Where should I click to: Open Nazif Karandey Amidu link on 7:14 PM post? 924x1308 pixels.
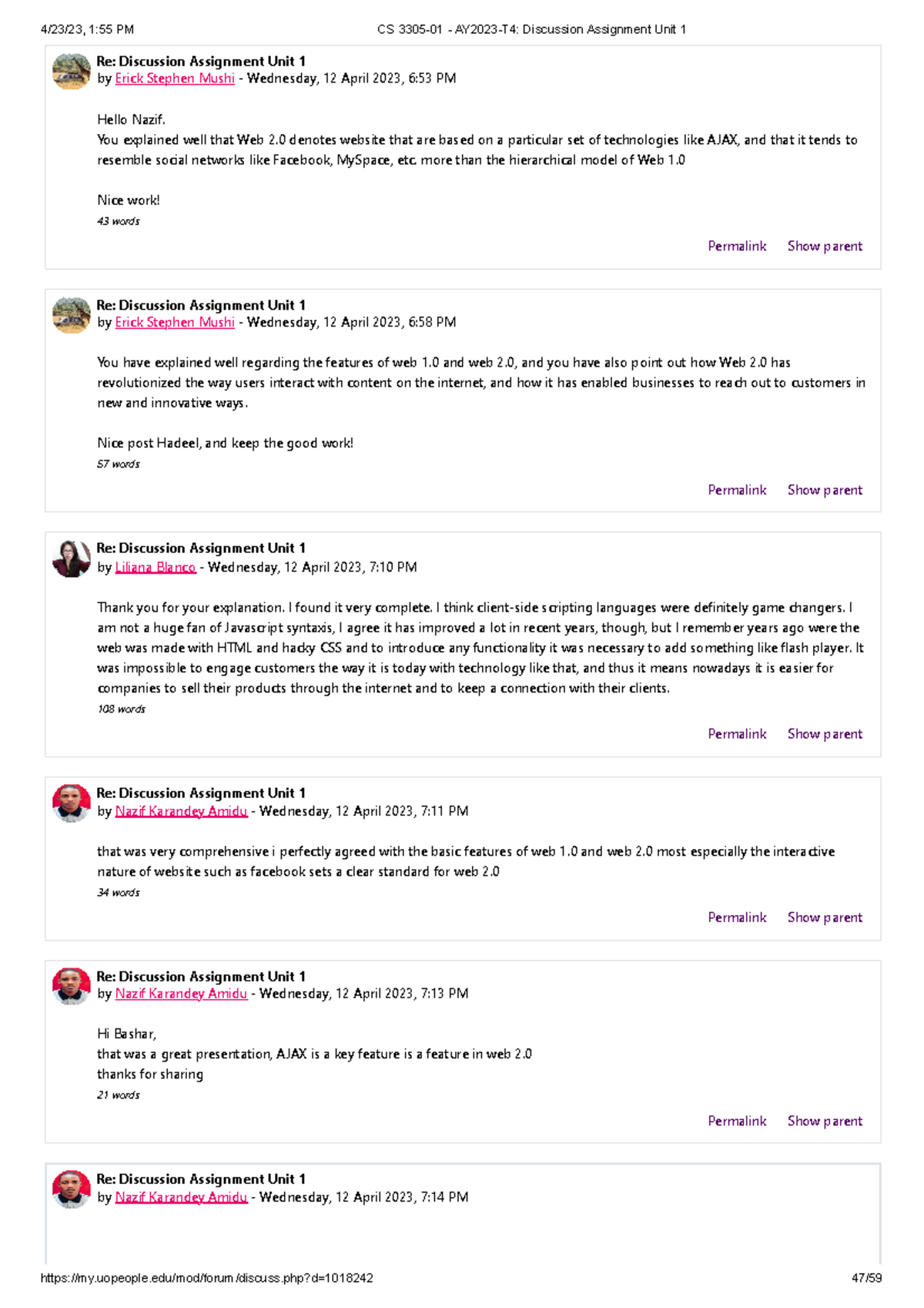181,1197
